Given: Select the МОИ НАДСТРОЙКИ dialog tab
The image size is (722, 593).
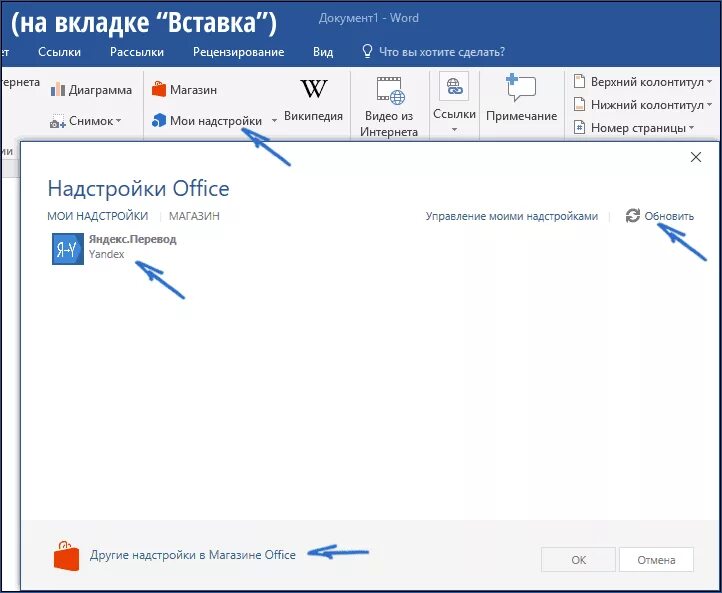Looking at the screenshot, I should [98, 216].
